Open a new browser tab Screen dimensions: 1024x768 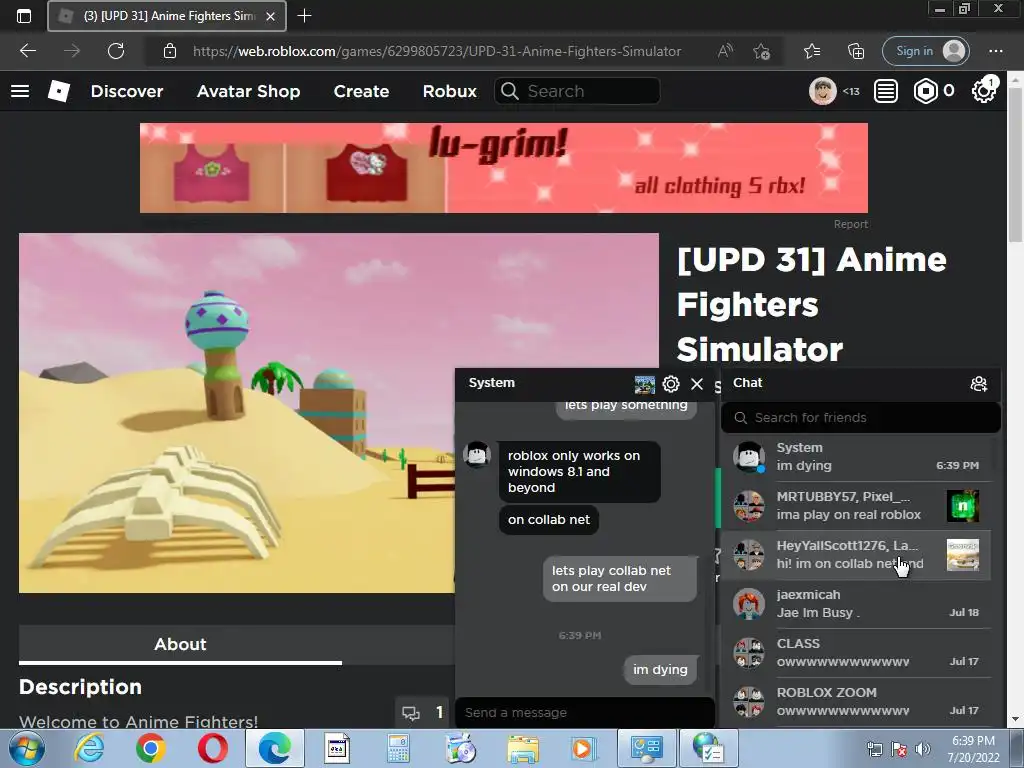tap(304, 16)
